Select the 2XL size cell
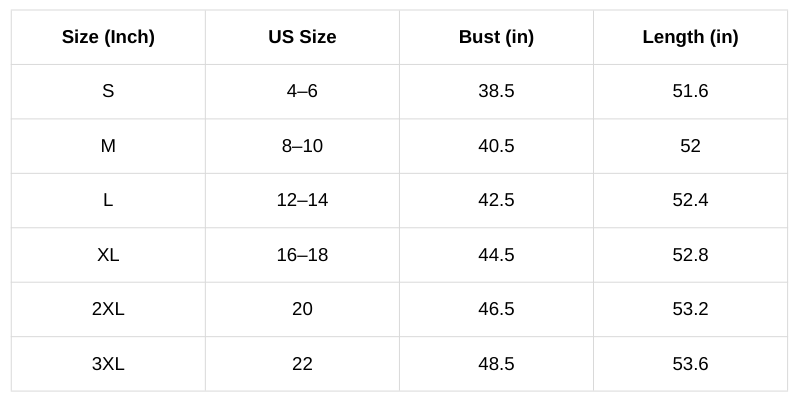 pyautogui.click(x=108, y=309)
